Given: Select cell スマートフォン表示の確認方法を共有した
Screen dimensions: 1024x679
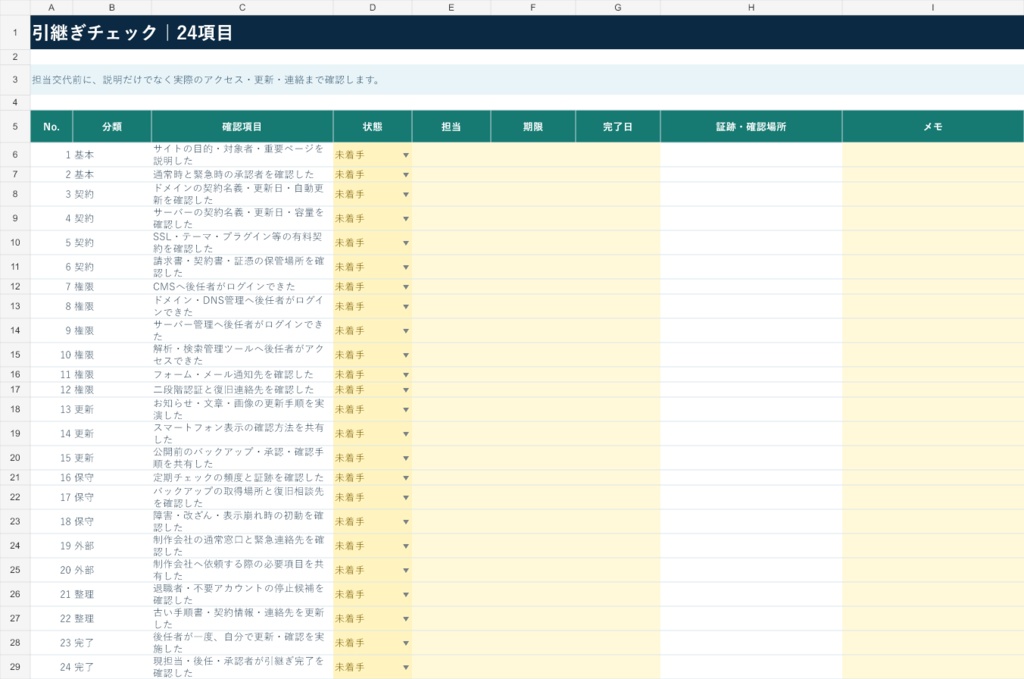Looking at the screenshot, I should (242, 434).
